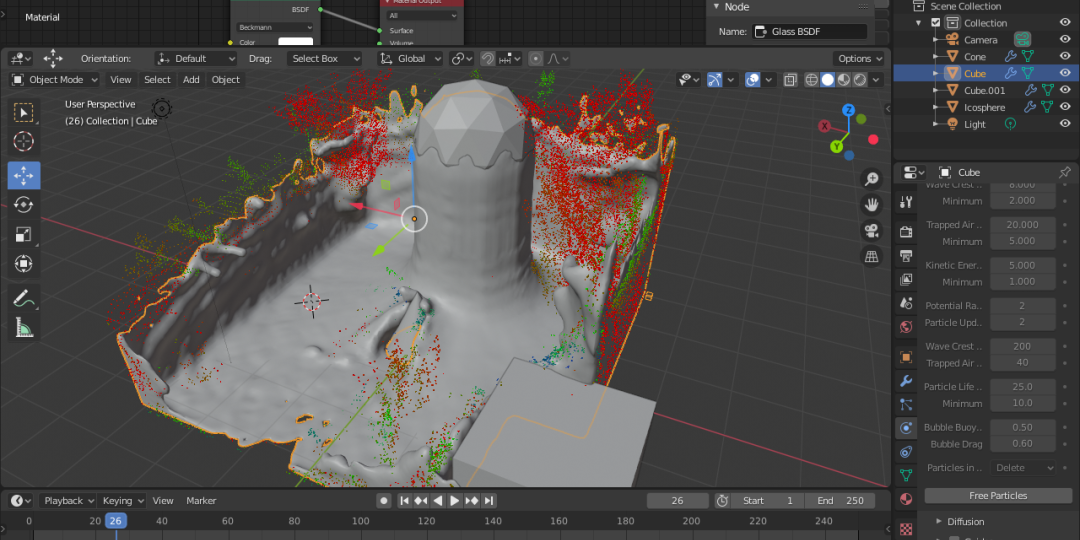1080x540 pixels.
Task: Open the Particles properties tab
Action: point(906,404)
